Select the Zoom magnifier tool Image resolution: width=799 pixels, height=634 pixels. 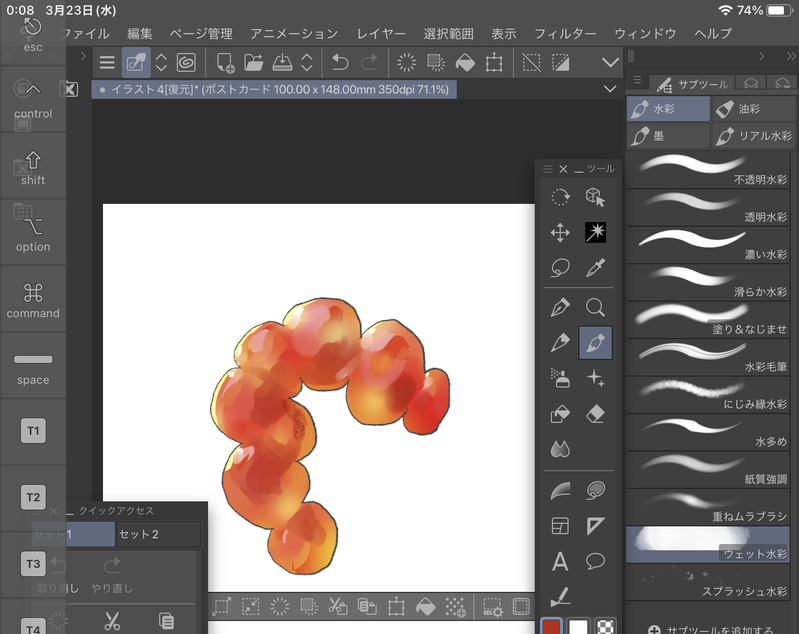(x=595, y=307)
